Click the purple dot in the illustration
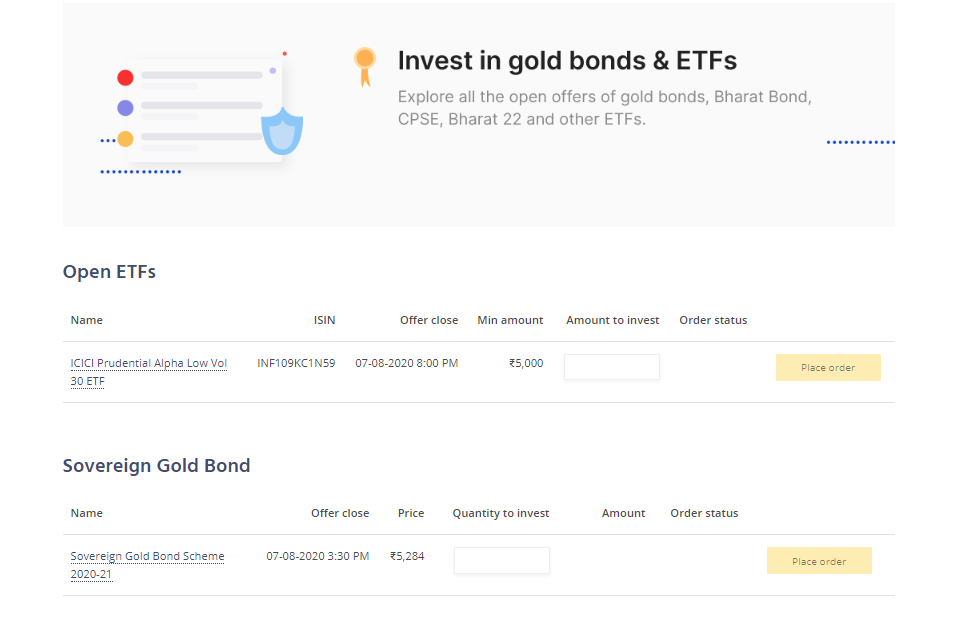The image size is (976, 617). tap(125, 108)
